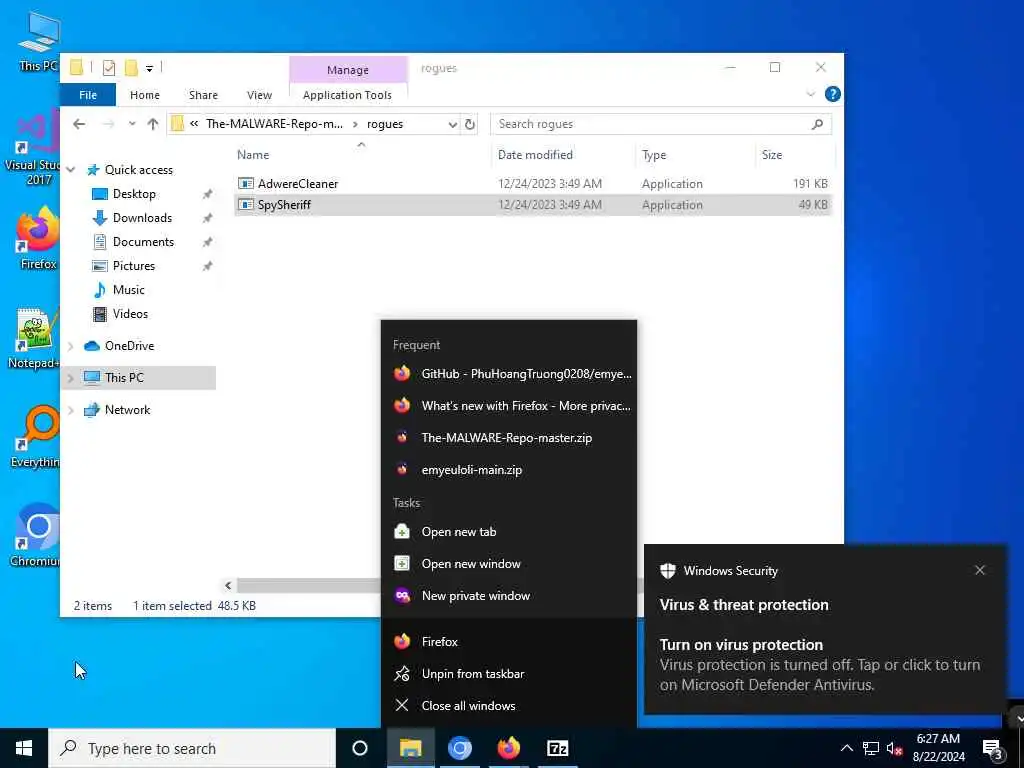Click the search magnifier icon
This screenshot has height=768, width=1024.
pyautogui.click(x=817, y=124)
